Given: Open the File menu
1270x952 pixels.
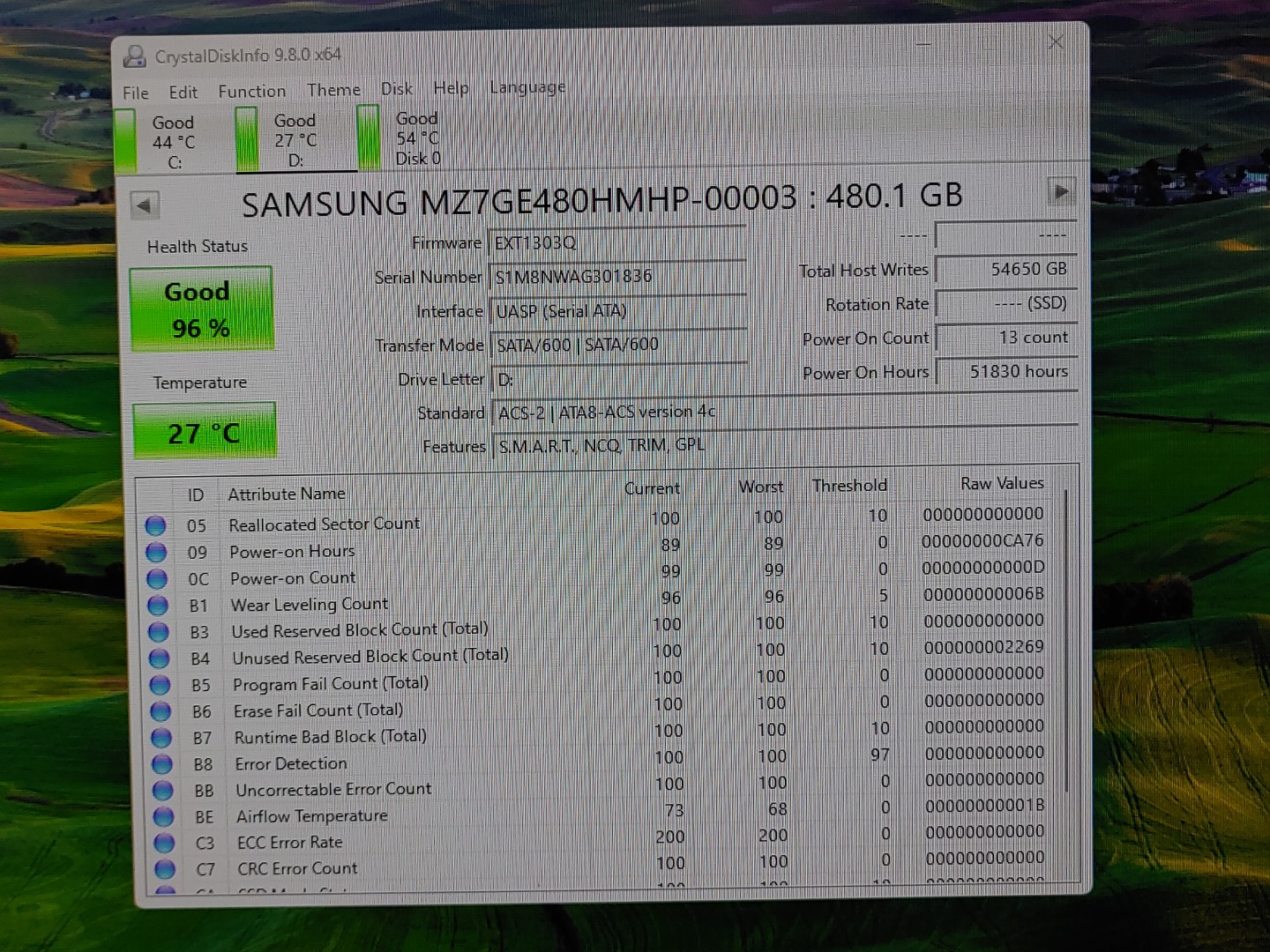Looking at the screenshot, I should pos(136,93).
